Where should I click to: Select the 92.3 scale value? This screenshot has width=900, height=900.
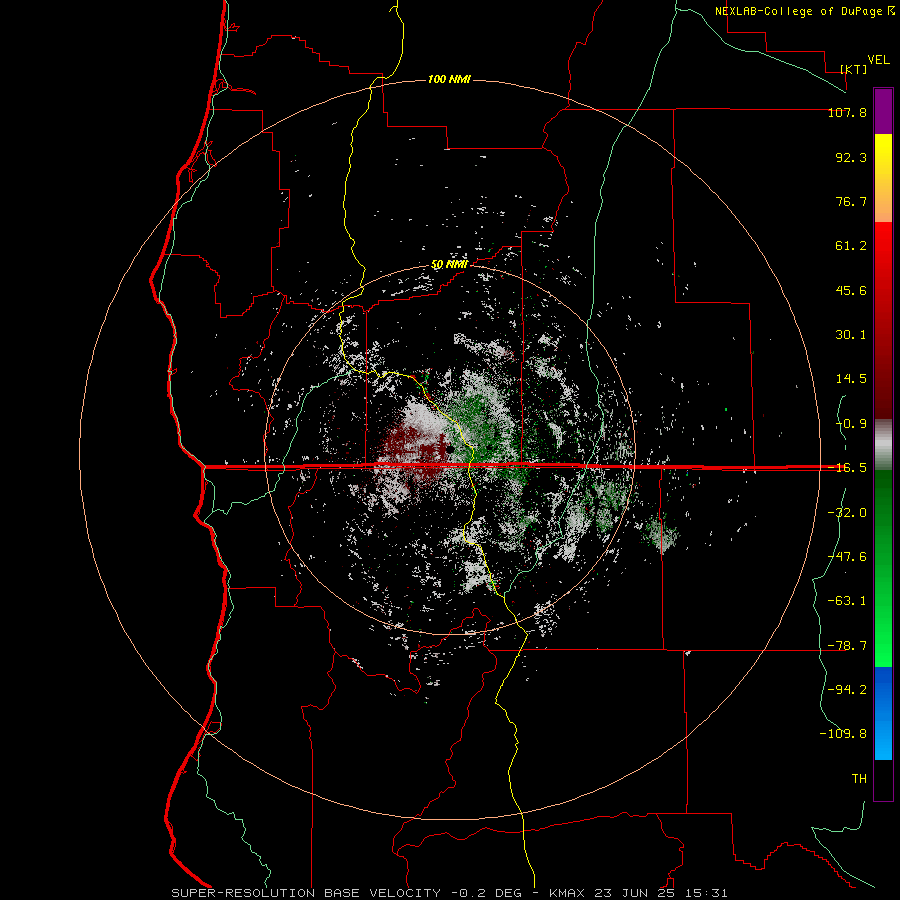point(851,157)
